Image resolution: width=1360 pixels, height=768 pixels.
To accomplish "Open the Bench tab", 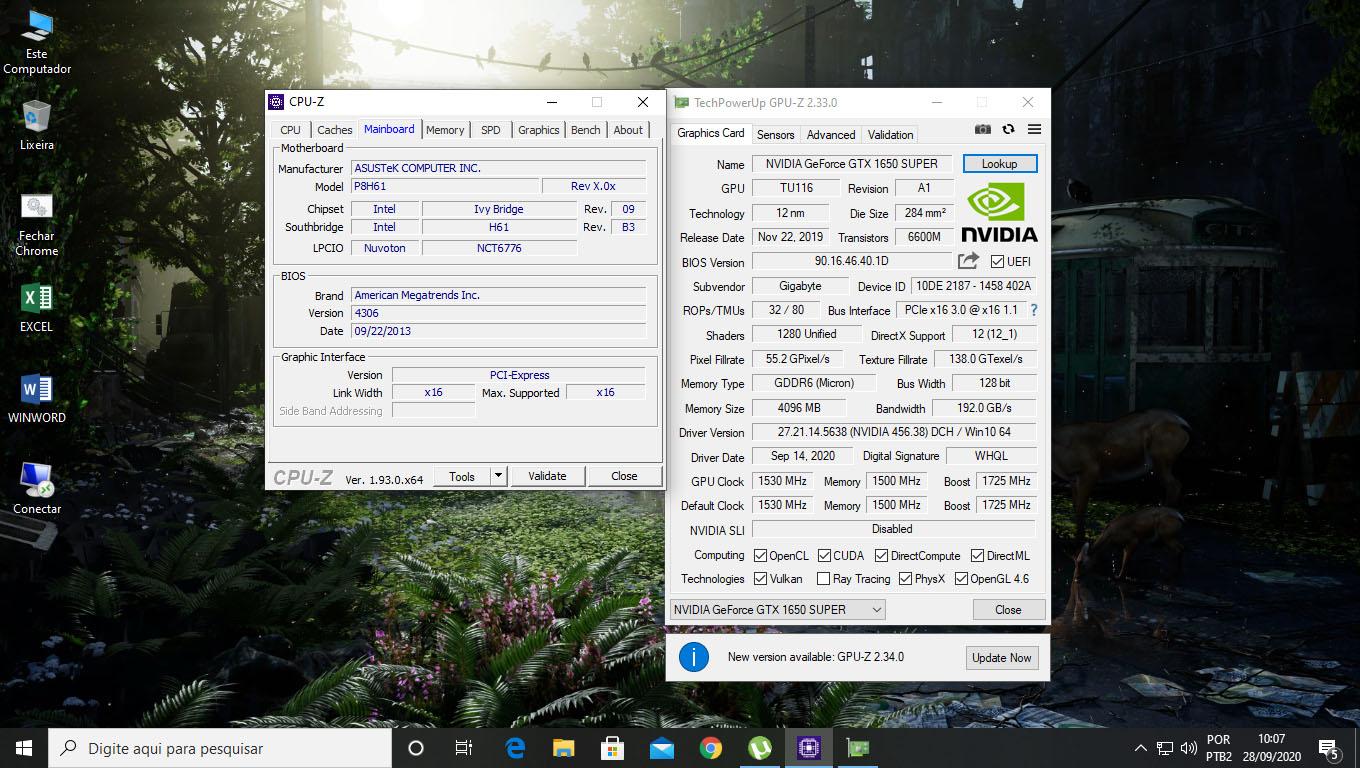I will 586,130.
